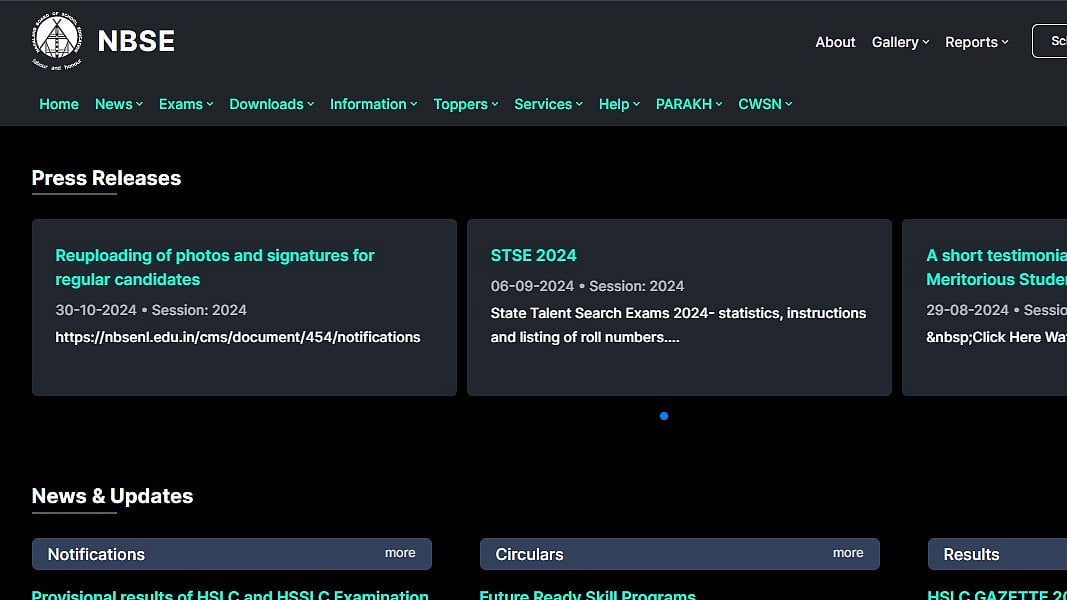
Task: Expand the Exams dropdown menu
Action: 186,104
